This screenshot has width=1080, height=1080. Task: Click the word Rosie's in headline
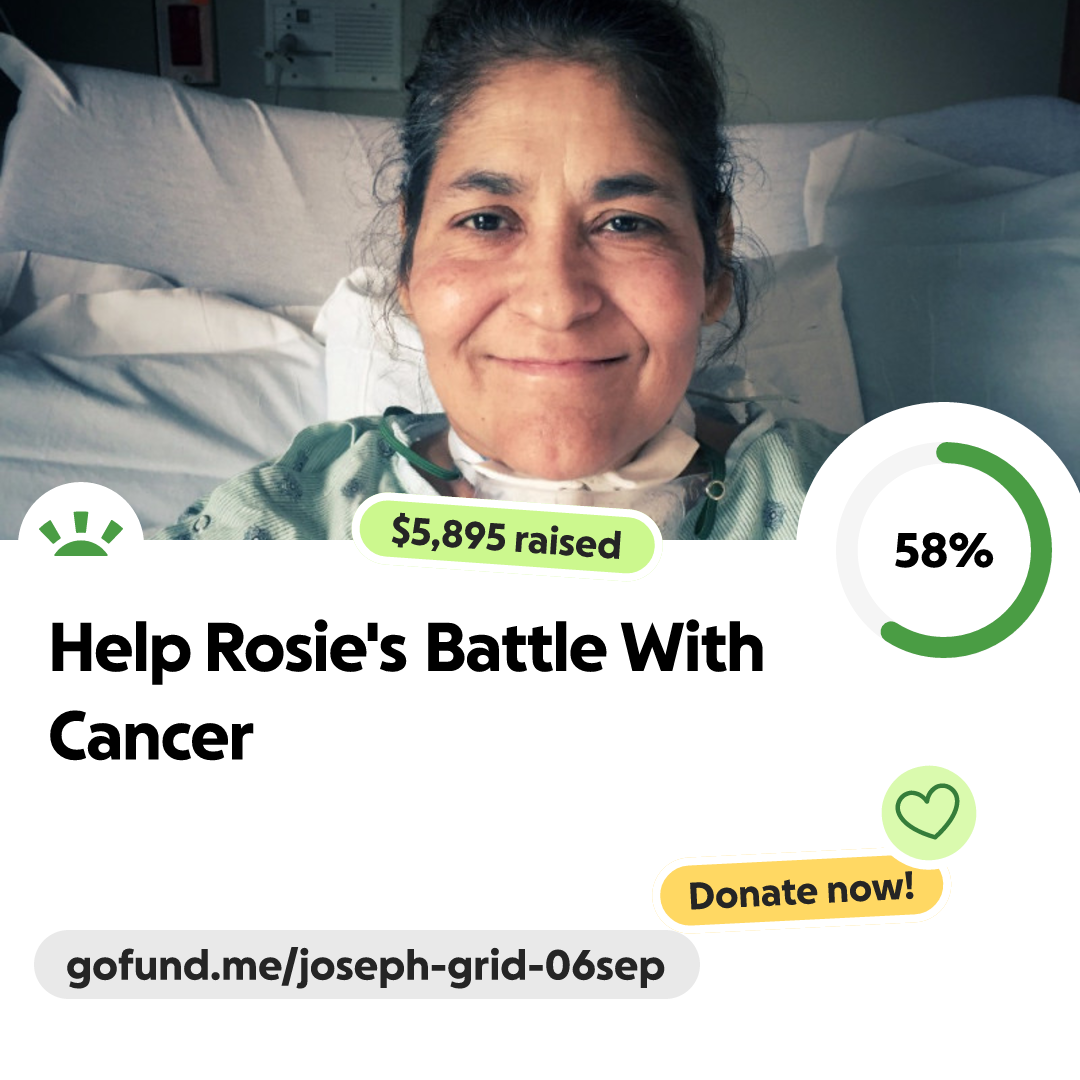[306, 648]
